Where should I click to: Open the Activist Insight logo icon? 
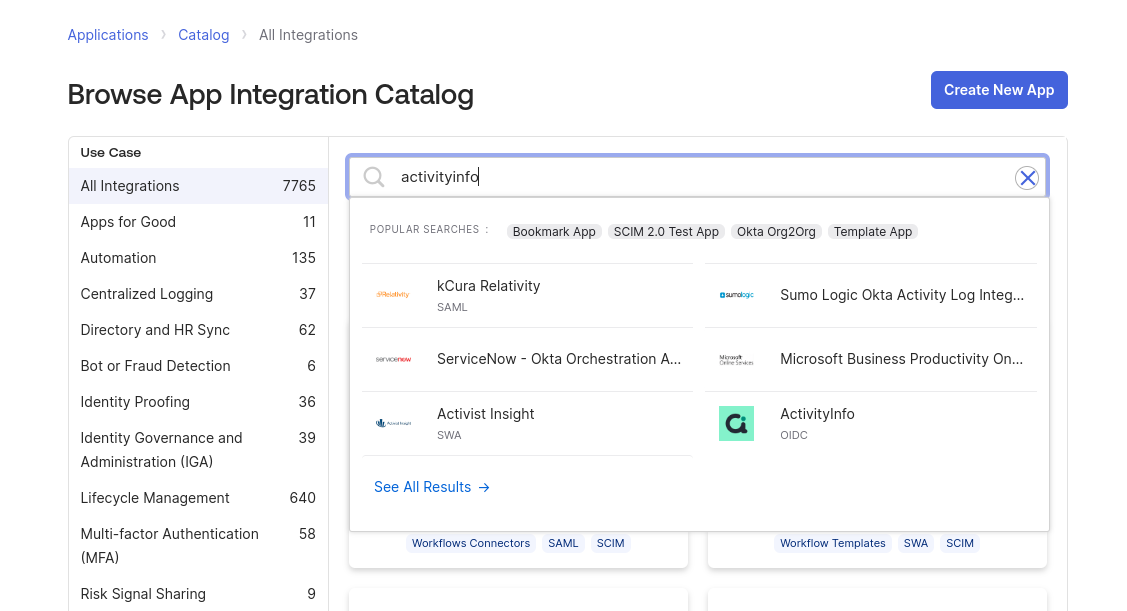[393, 423]
